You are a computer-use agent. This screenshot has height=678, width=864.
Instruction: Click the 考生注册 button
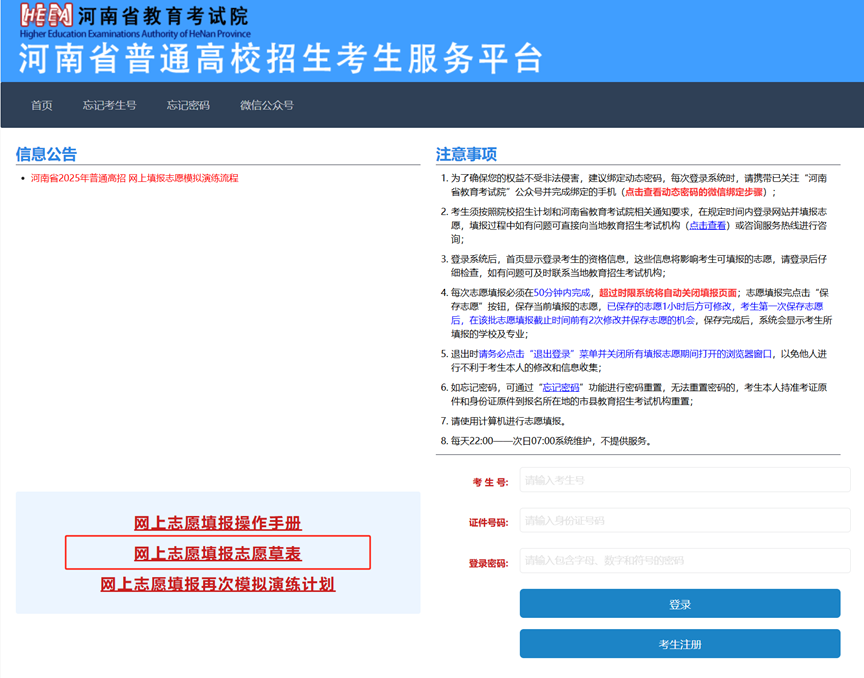click(x=679, y=644)
